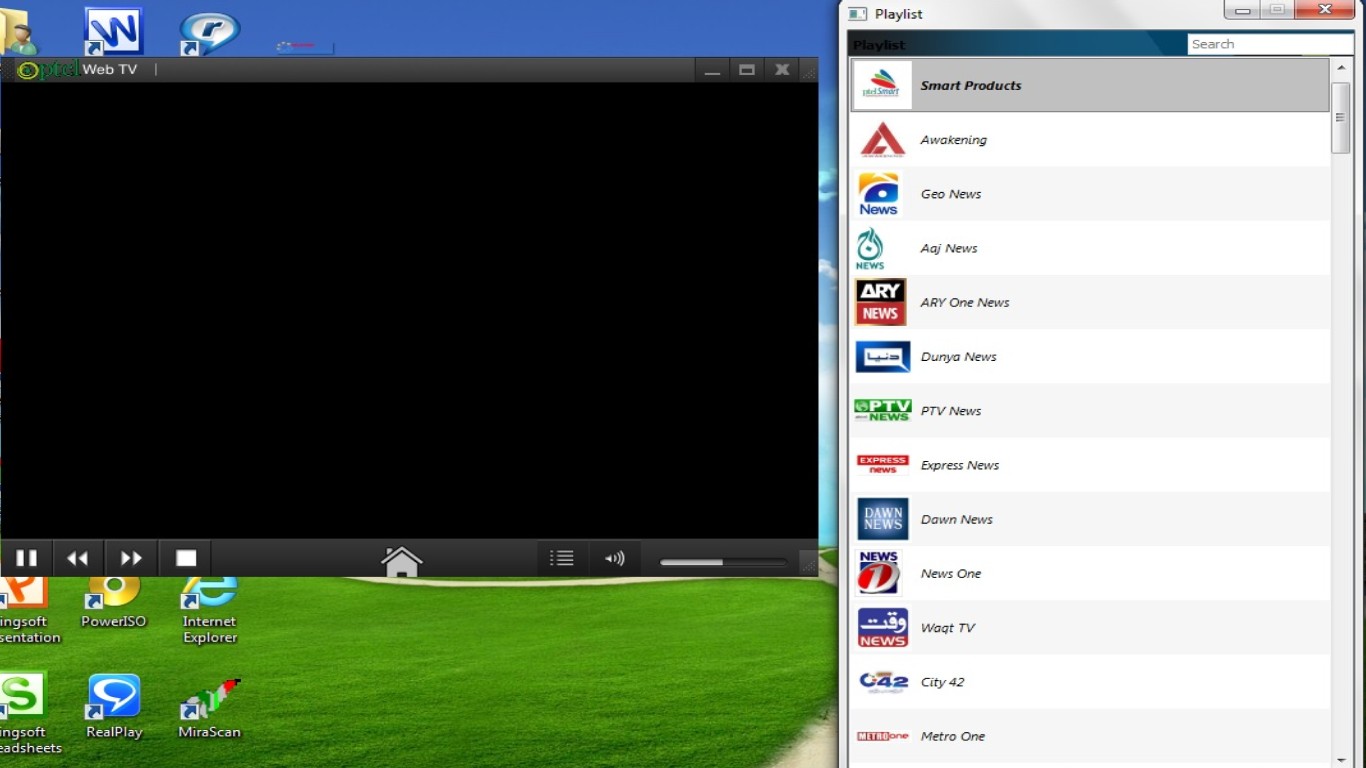Select the ARY One News channel
The height and width of the screenshot is (768, 1366).
tap(1090, 302)
